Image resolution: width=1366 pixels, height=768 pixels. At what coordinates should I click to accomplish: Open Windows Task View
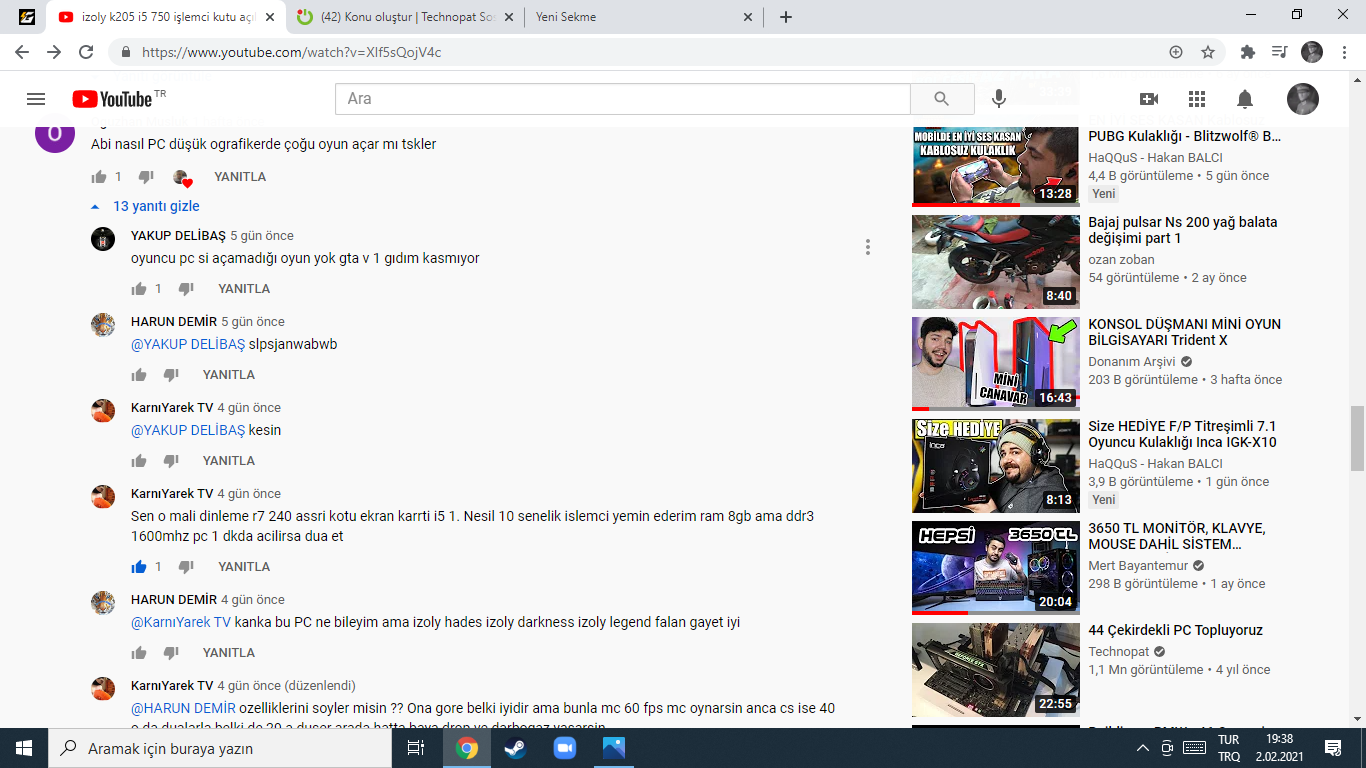pyautogui.click(x=416, y=748)
